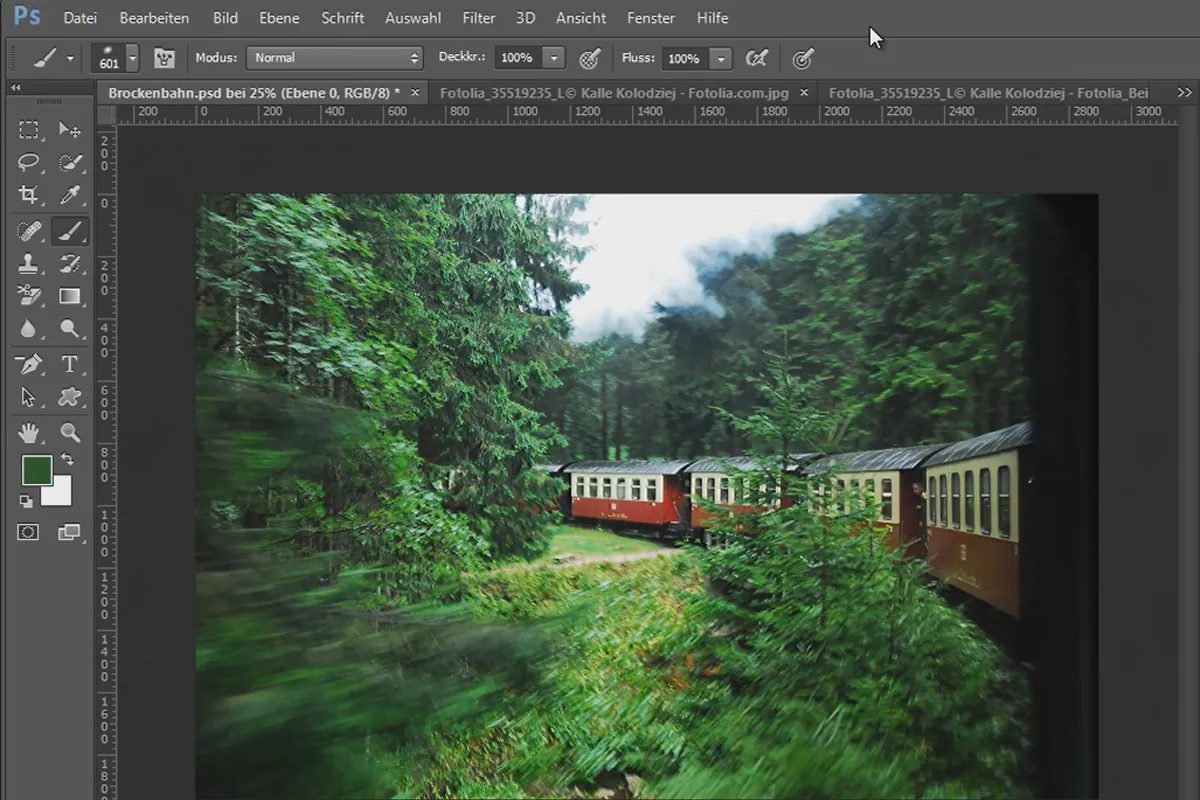This screenshot has width=1200, height=800.
Task: Select the History Brush tool
Action: 69,264
